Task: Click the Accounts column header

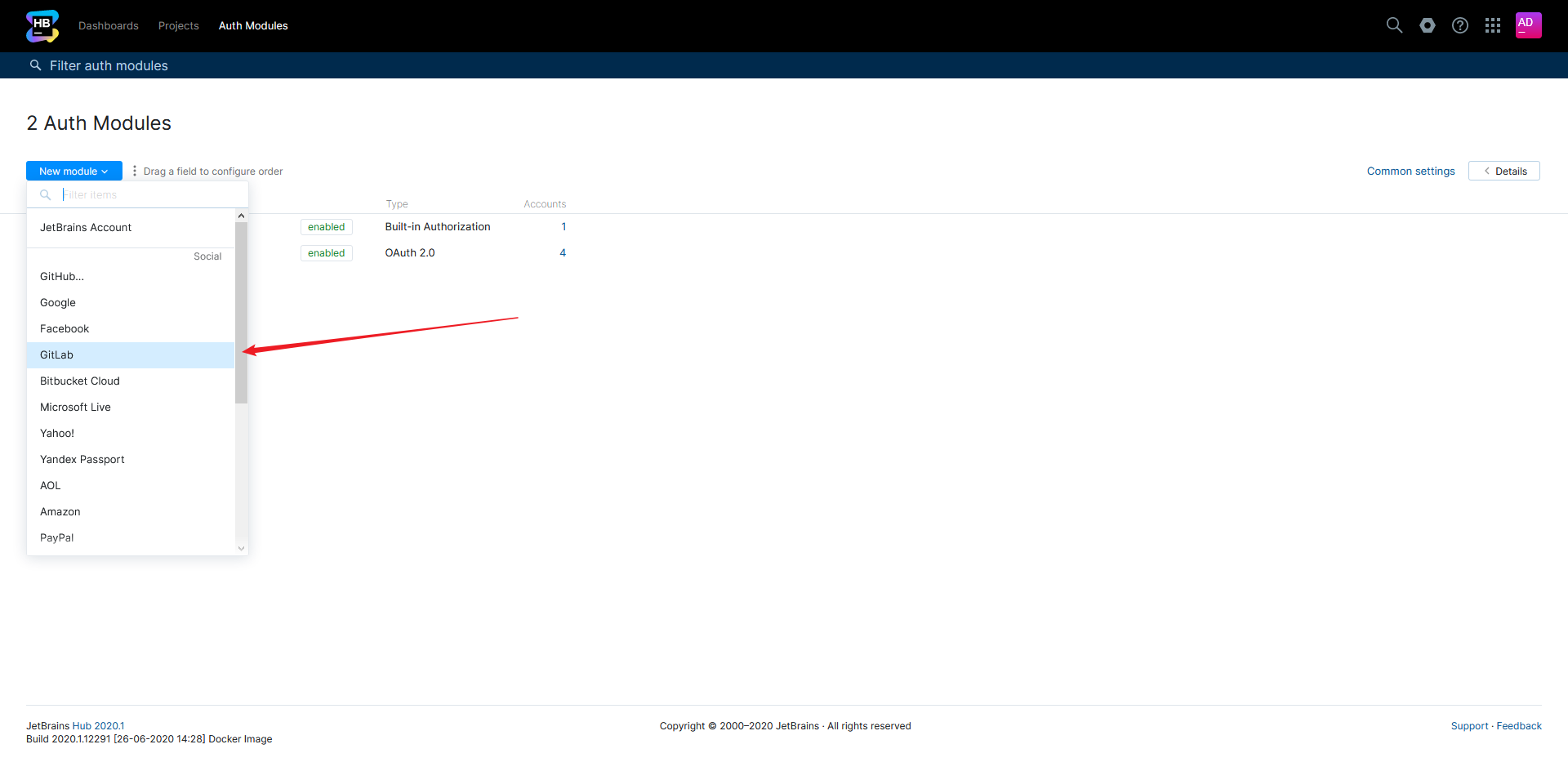Action: 545,204
